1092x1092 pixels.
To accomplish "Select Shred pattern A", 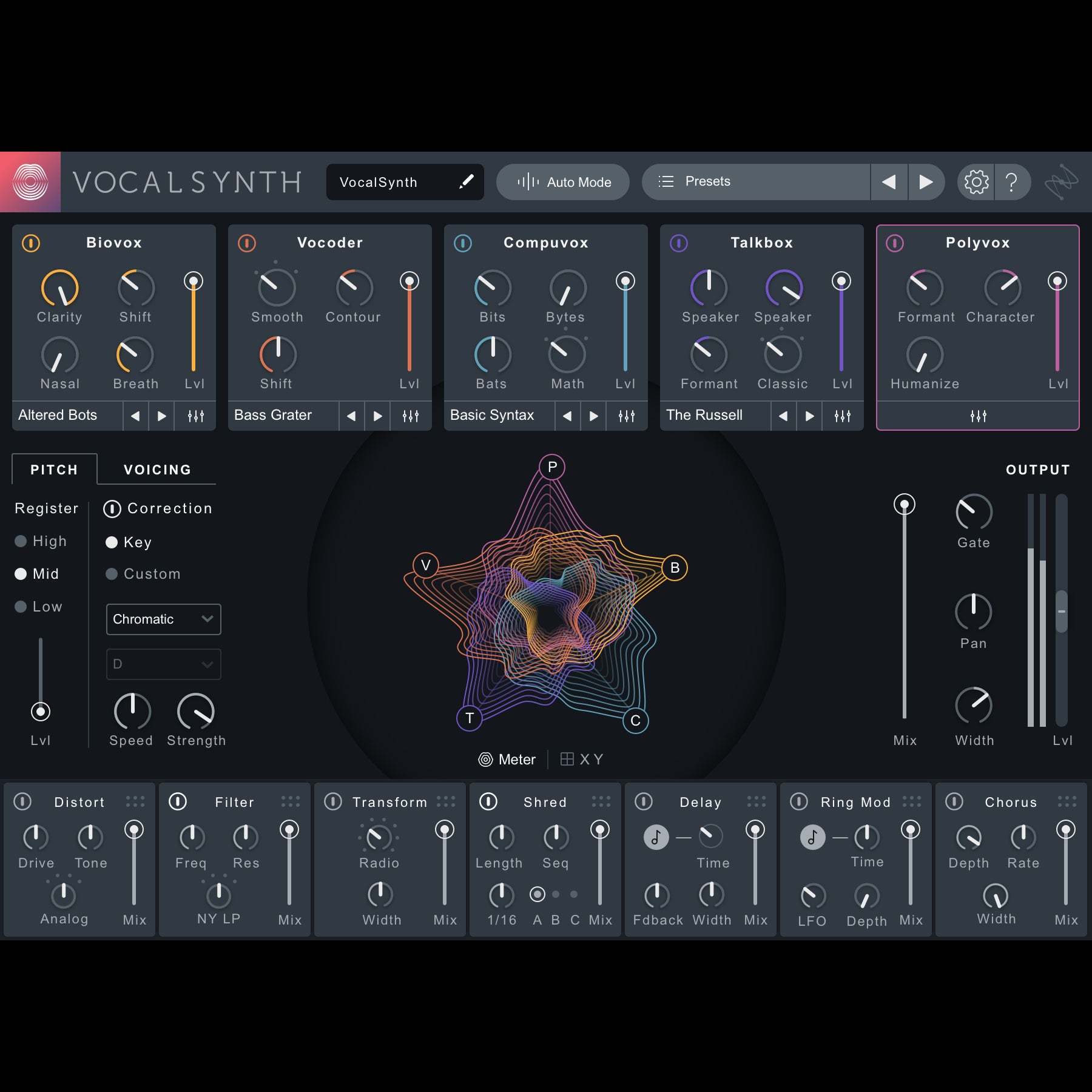I will 537,894.
